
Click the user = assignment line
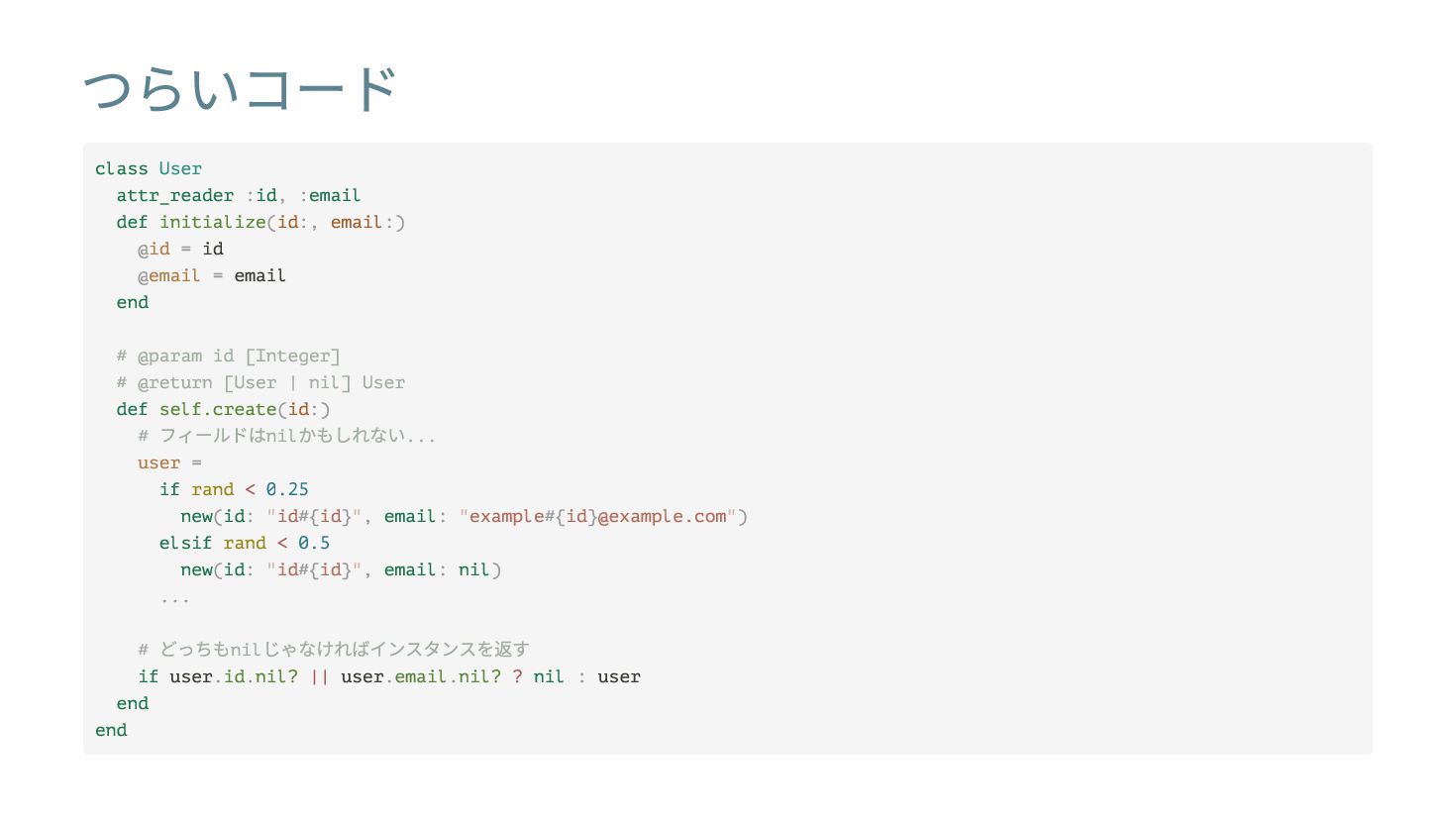pos(169,462)
